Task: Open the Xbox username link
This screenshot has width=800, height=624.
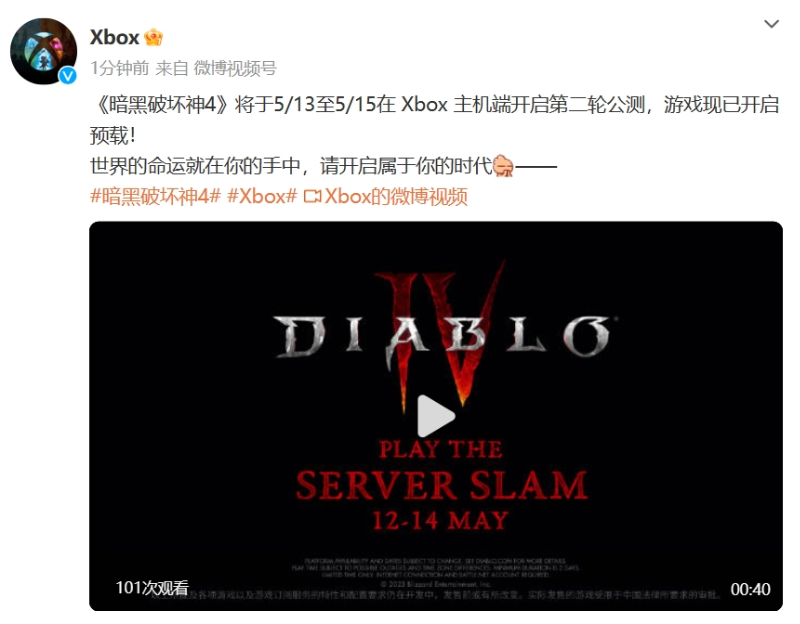Action: (x=114, y=37)
